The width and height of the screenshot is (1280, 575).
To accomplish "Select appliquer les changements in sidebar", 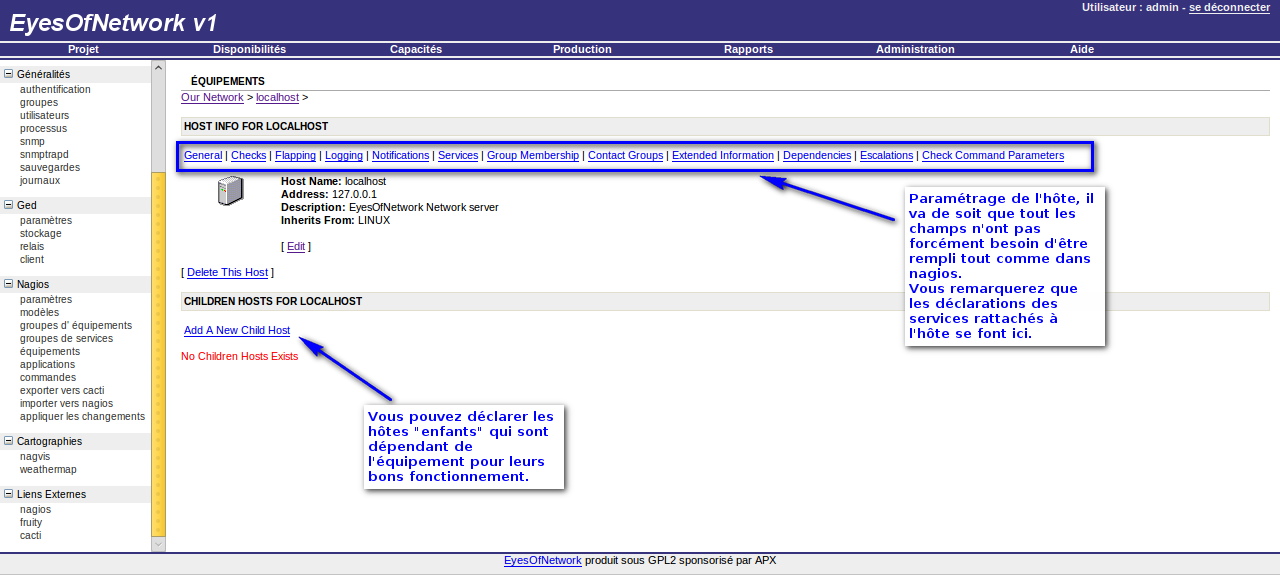I will (x=82, y=417).
